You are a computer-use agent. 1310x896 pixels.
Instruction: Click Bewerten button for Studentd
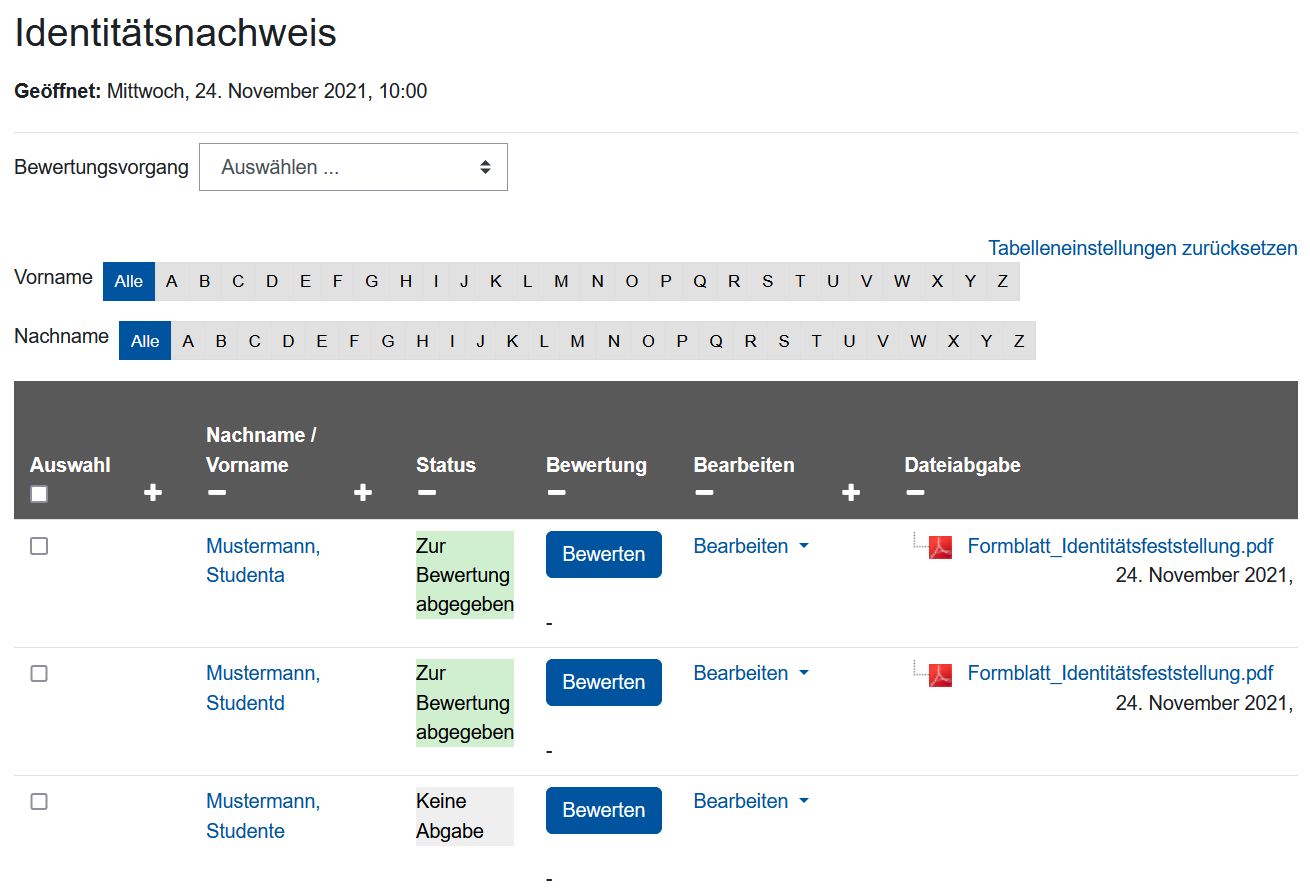click(x=604, y=682)
